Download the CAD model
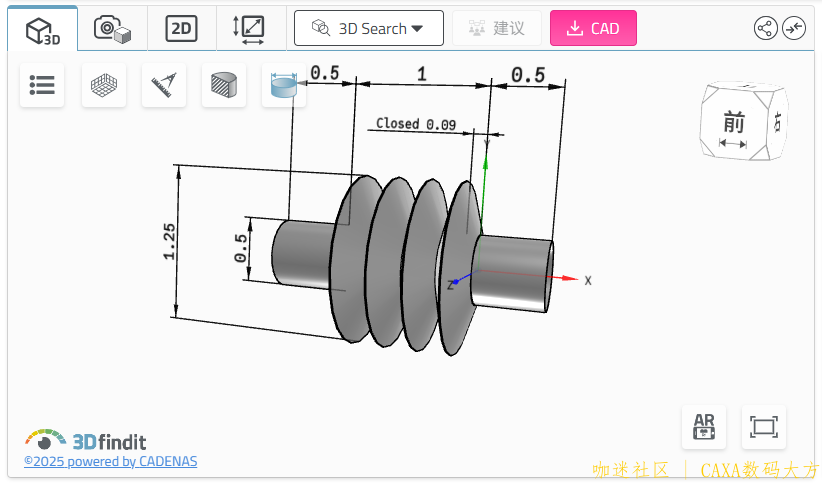The height and width of the screenshot is (485, 822). point(593,28)
